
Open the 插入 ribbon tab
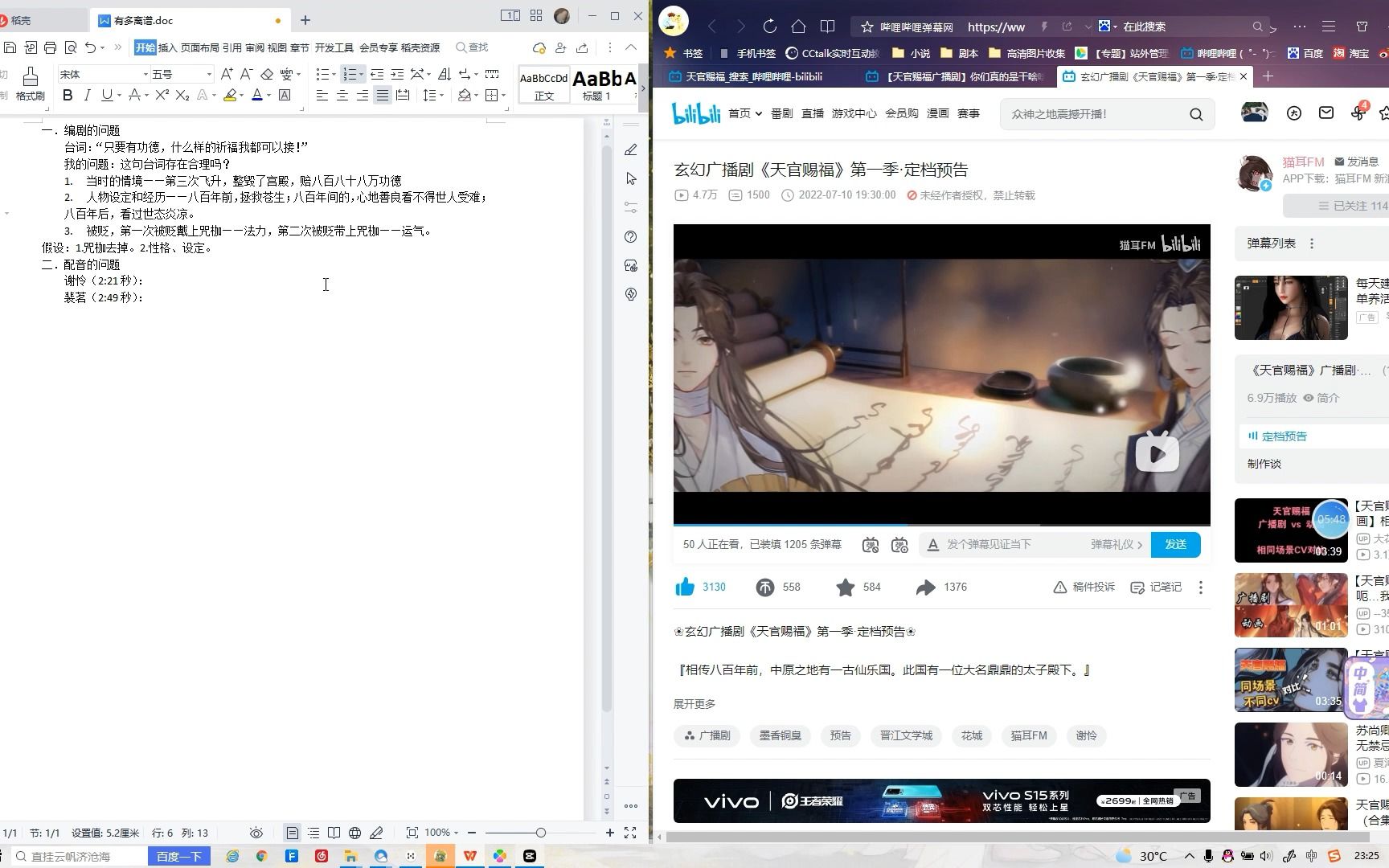[x=167, y=47]
